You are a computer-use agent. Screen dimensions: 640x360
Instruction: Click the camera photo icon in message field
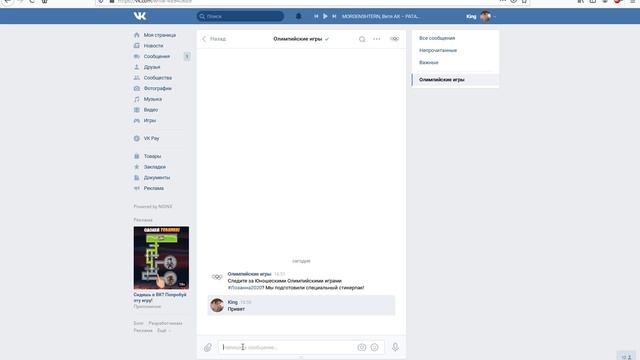(x=362, y=347)
